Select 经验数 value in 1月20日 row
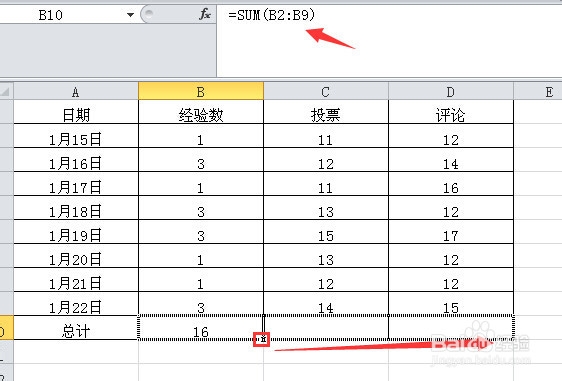This screenshot has width=562, height=381. coord(201,256)
